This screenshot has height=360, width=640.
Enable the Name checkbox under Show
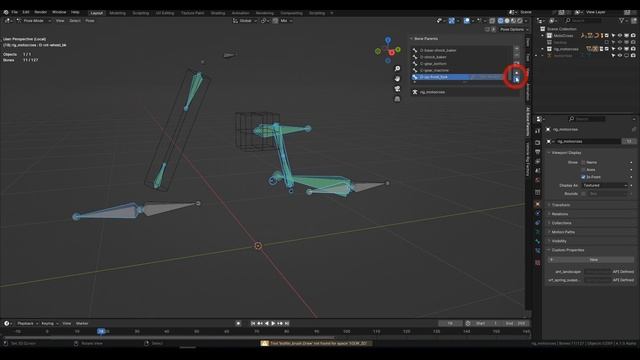click(583, 162)
